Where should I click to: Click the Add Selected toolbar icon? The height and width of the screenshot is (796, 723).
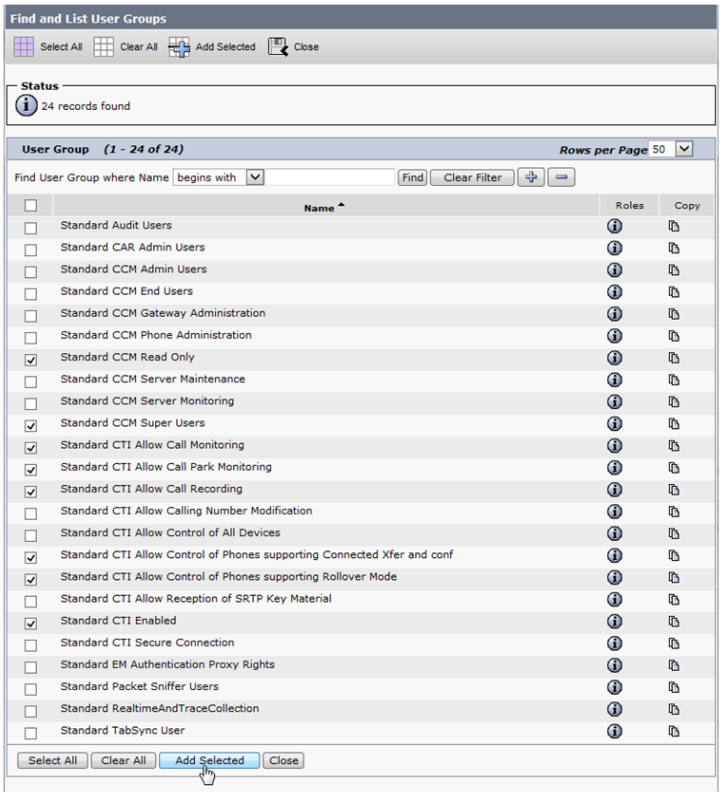point(179,47)
